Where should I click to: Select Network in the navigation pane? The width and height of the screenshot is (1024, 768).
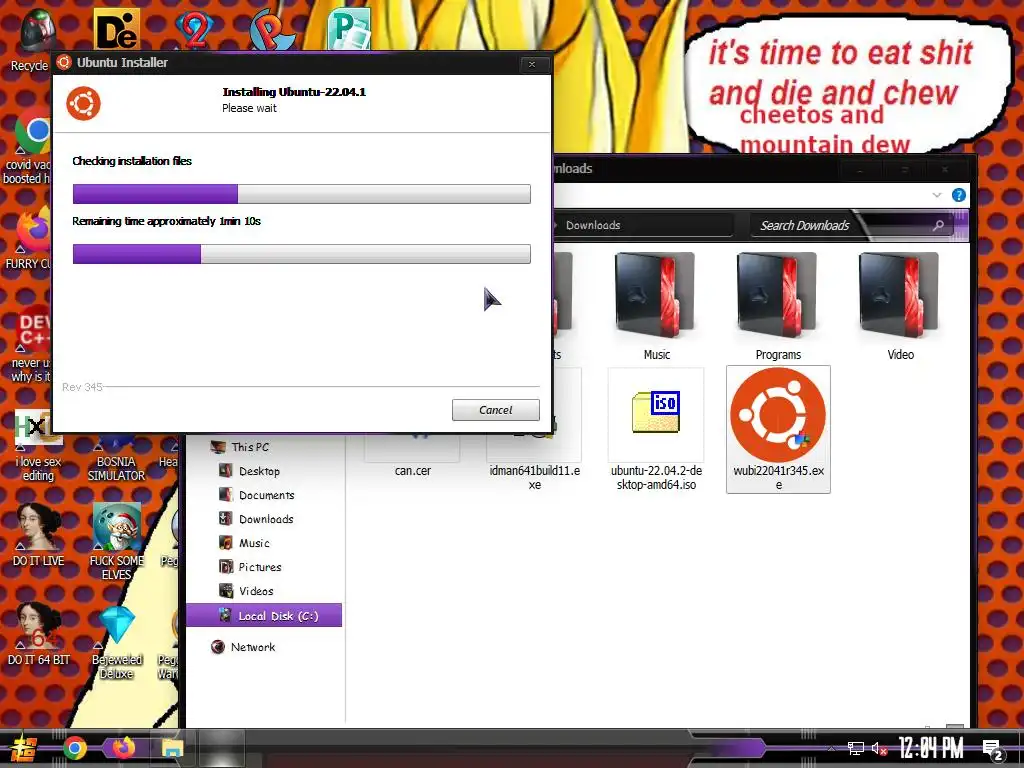point(252,647)
